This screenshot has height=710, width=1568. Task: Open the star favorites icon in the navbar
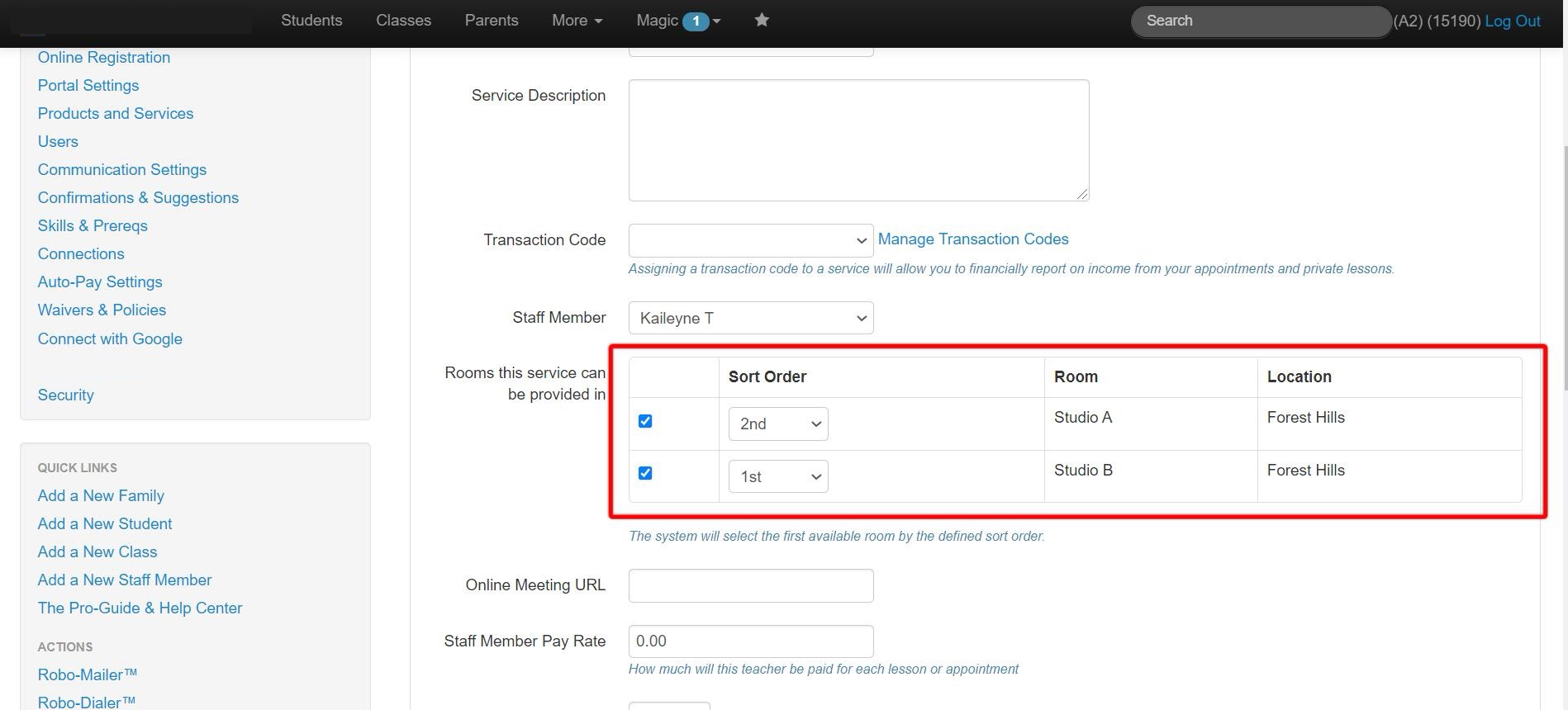pos(762,21)
